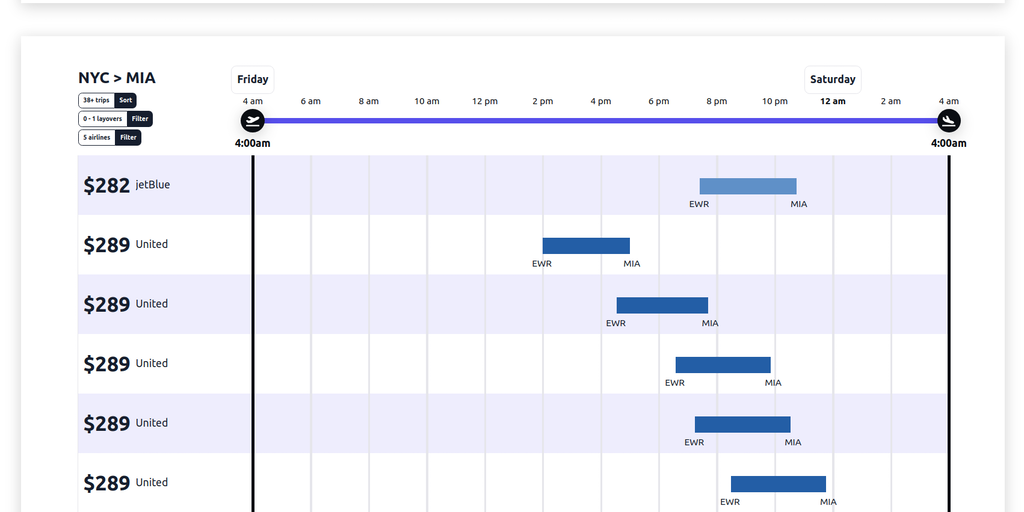
Task: Select the Saturday day label
Action: 832,80
